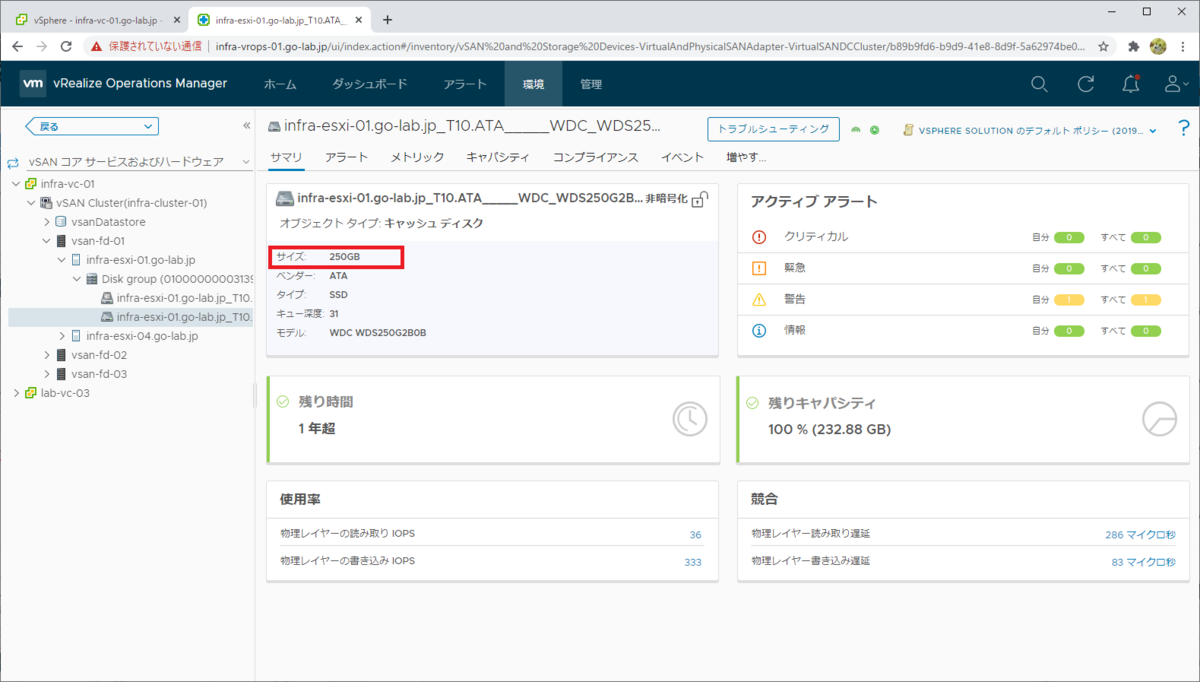Open the search magnifier in the header

pos(1039,85)
